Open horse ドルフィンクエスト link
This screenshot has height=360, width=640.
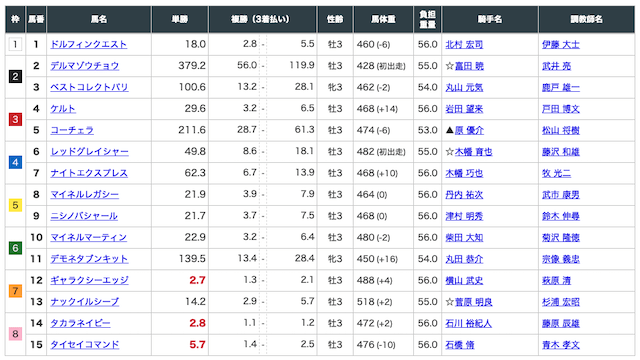pyautogui.click(x=89, y=44)
